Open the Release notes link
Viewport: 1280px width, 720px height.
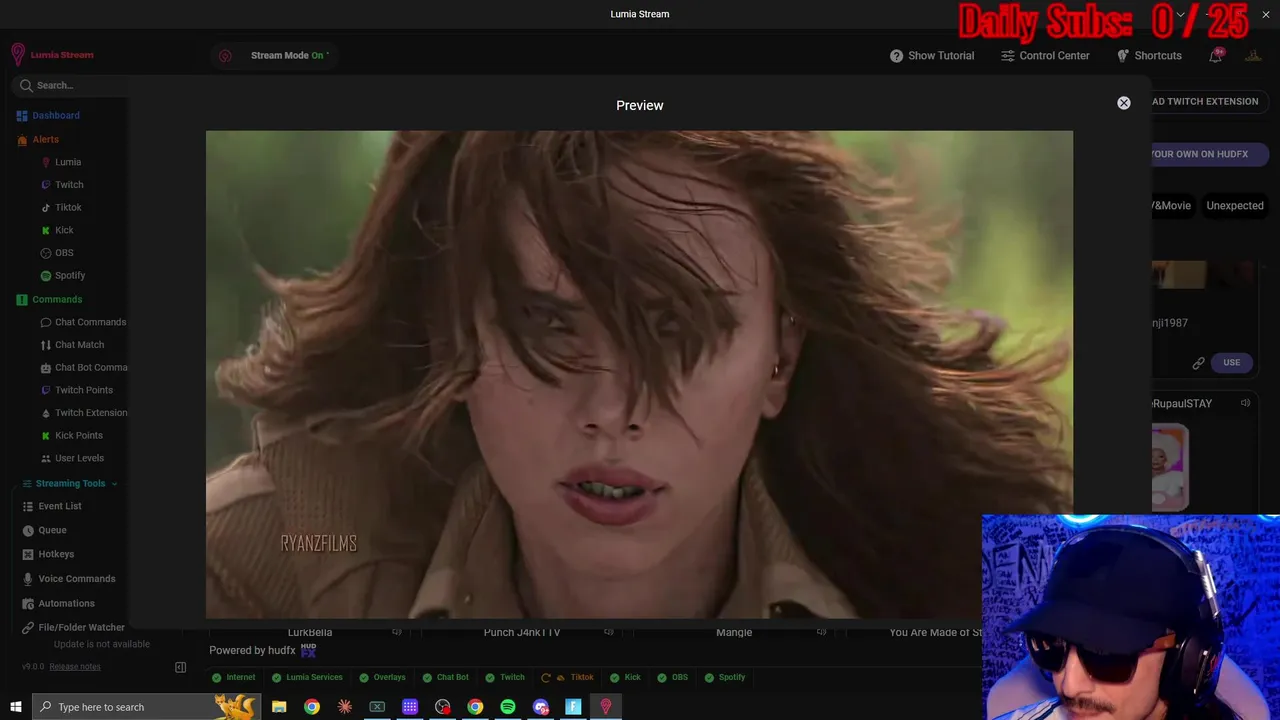(x=75, y=666)
